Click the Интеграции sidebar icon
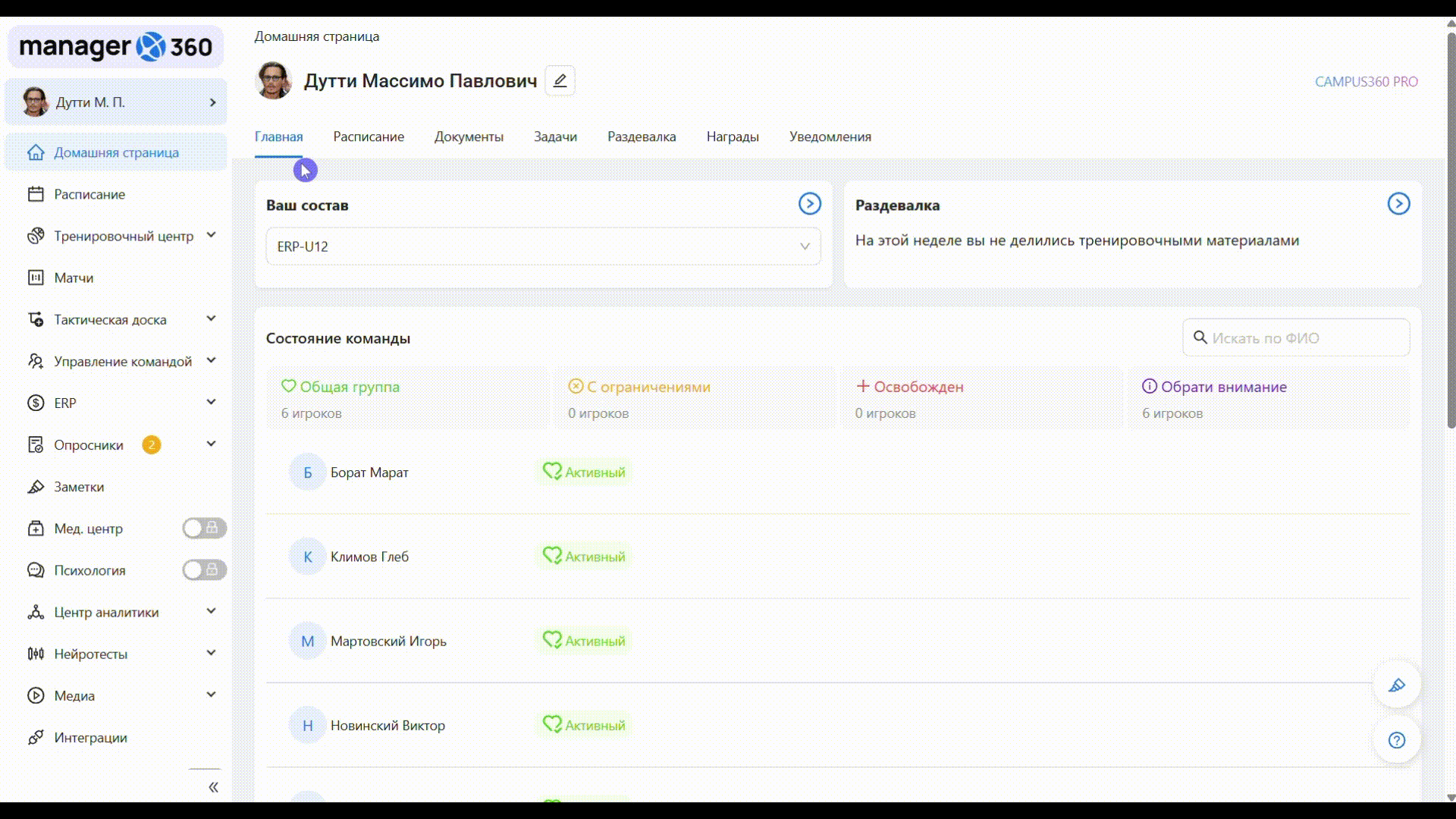Screen dimensions: 1456x819 pos(36,738)
